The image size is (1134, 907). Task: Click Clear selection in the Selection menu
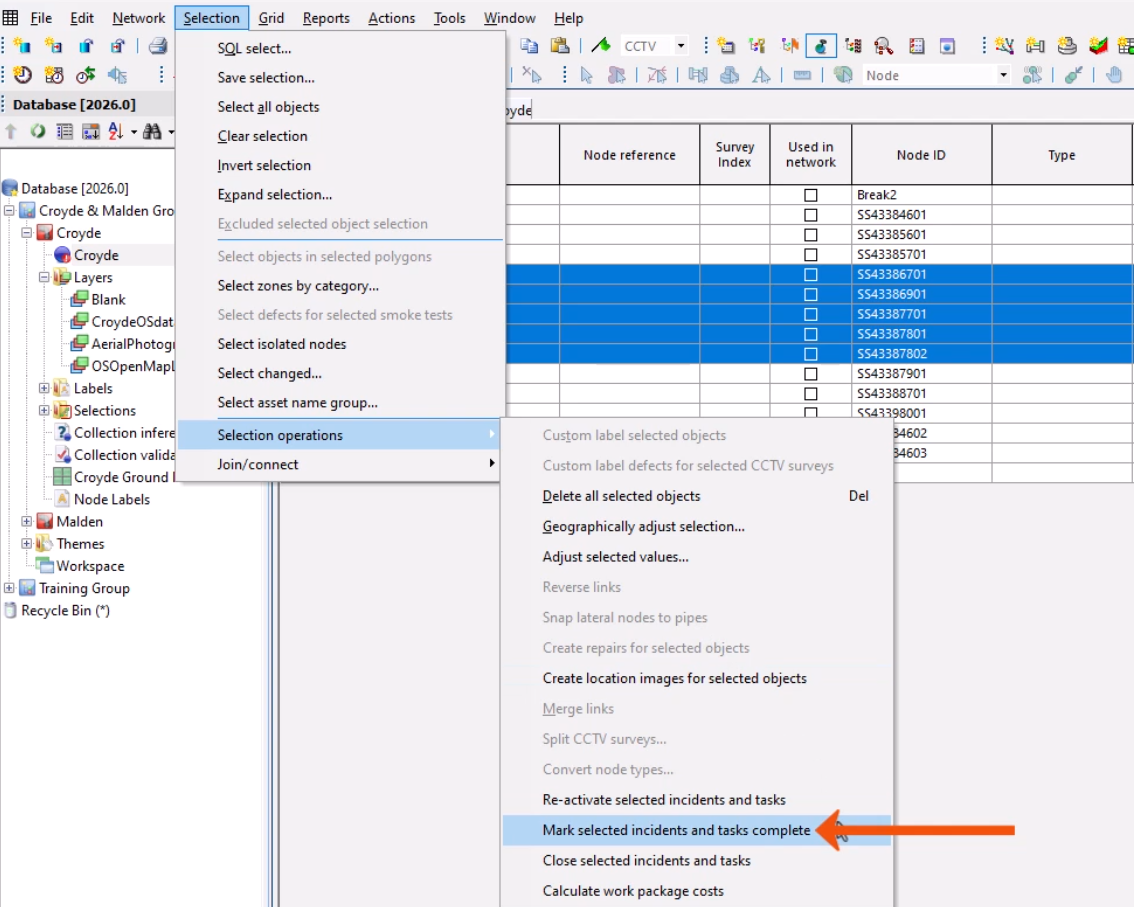tap(263, 136)
